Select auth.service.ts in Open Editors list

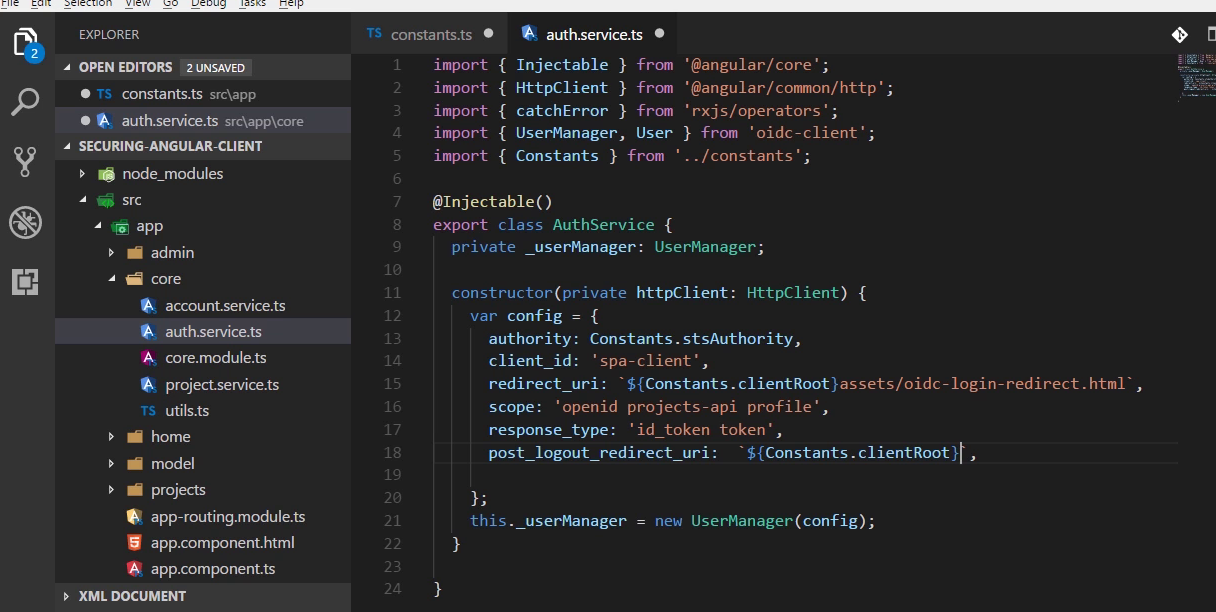point(202,120)
